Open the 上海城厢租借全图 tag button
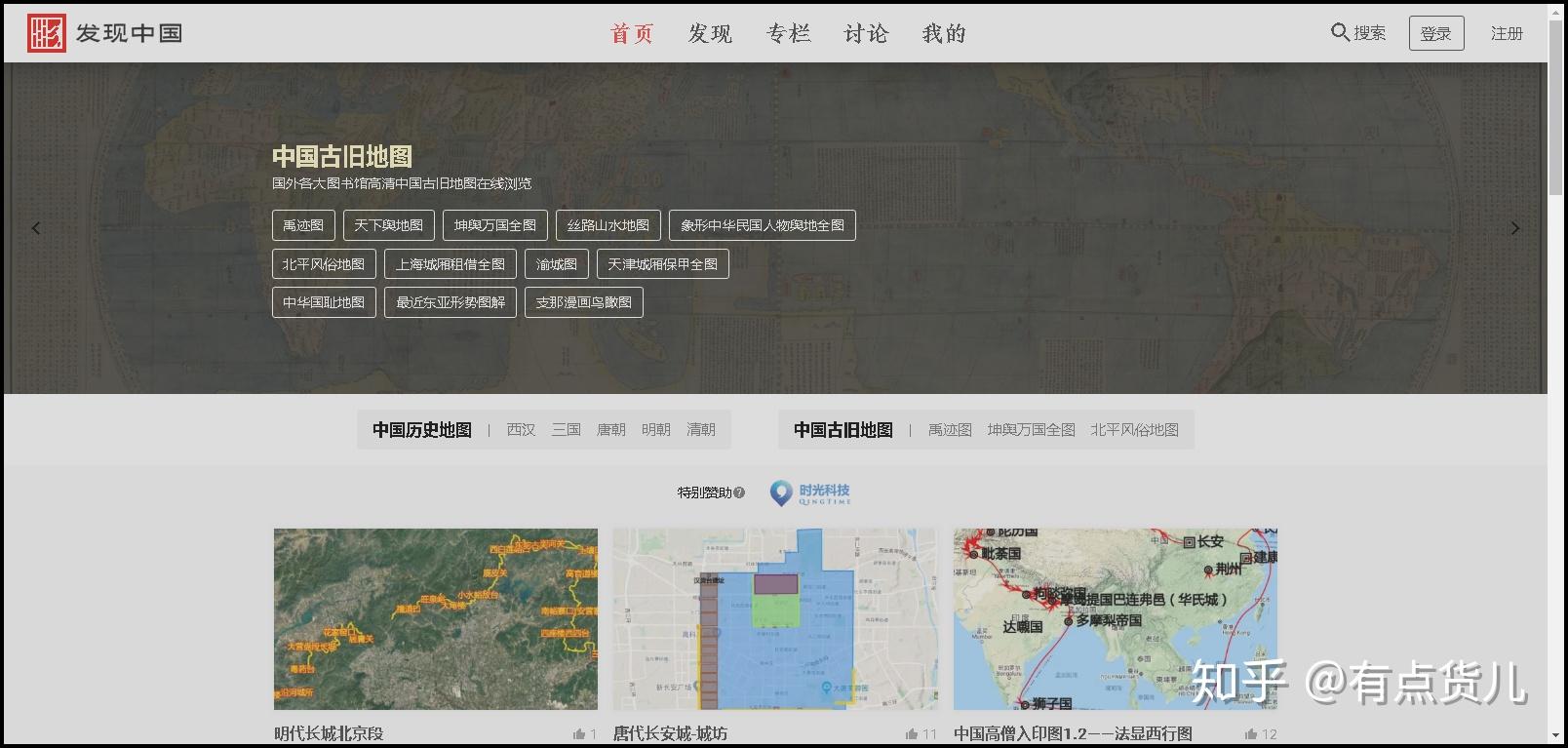Viewport: 1568px width, 748px height. tap(451, 264)
